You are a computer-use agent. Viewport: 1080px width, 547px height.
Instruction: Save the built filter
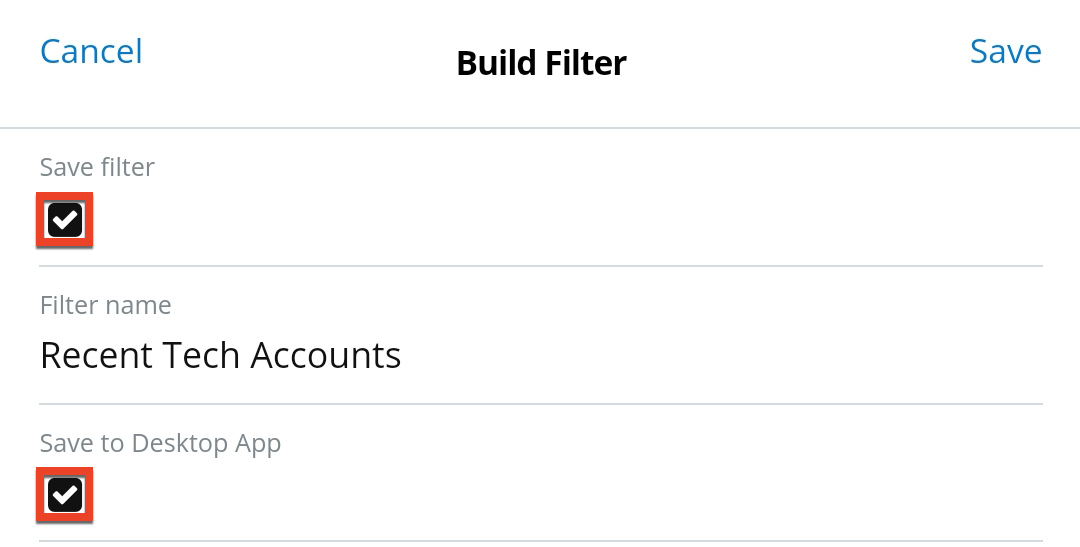(x=1005, y=51)
